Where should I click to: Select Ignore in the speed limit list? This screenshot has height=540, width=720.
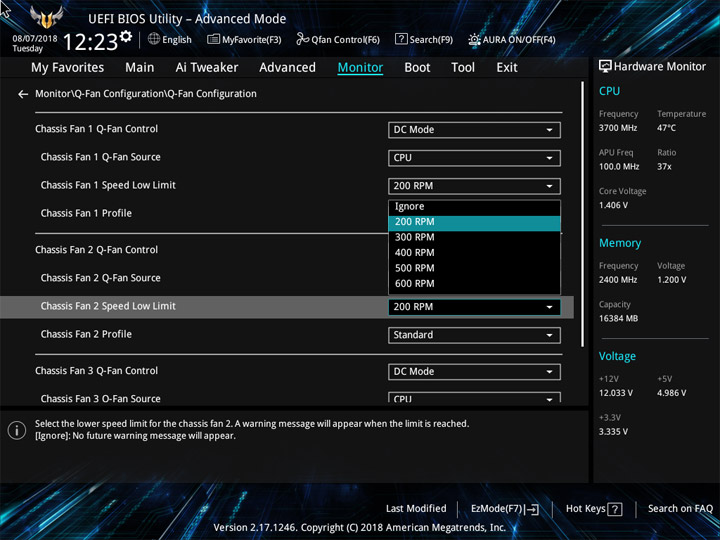coord(474,207)
